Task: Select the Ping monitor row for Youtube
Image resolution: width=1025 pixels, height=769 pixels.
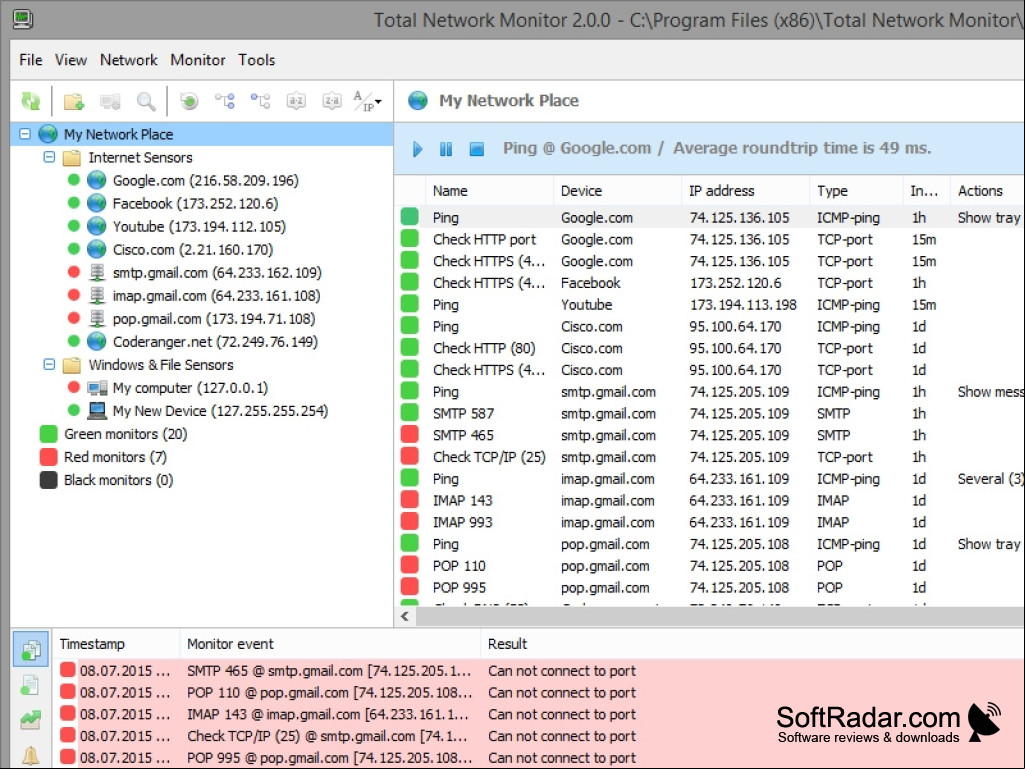Action: (x=709, y=305)
